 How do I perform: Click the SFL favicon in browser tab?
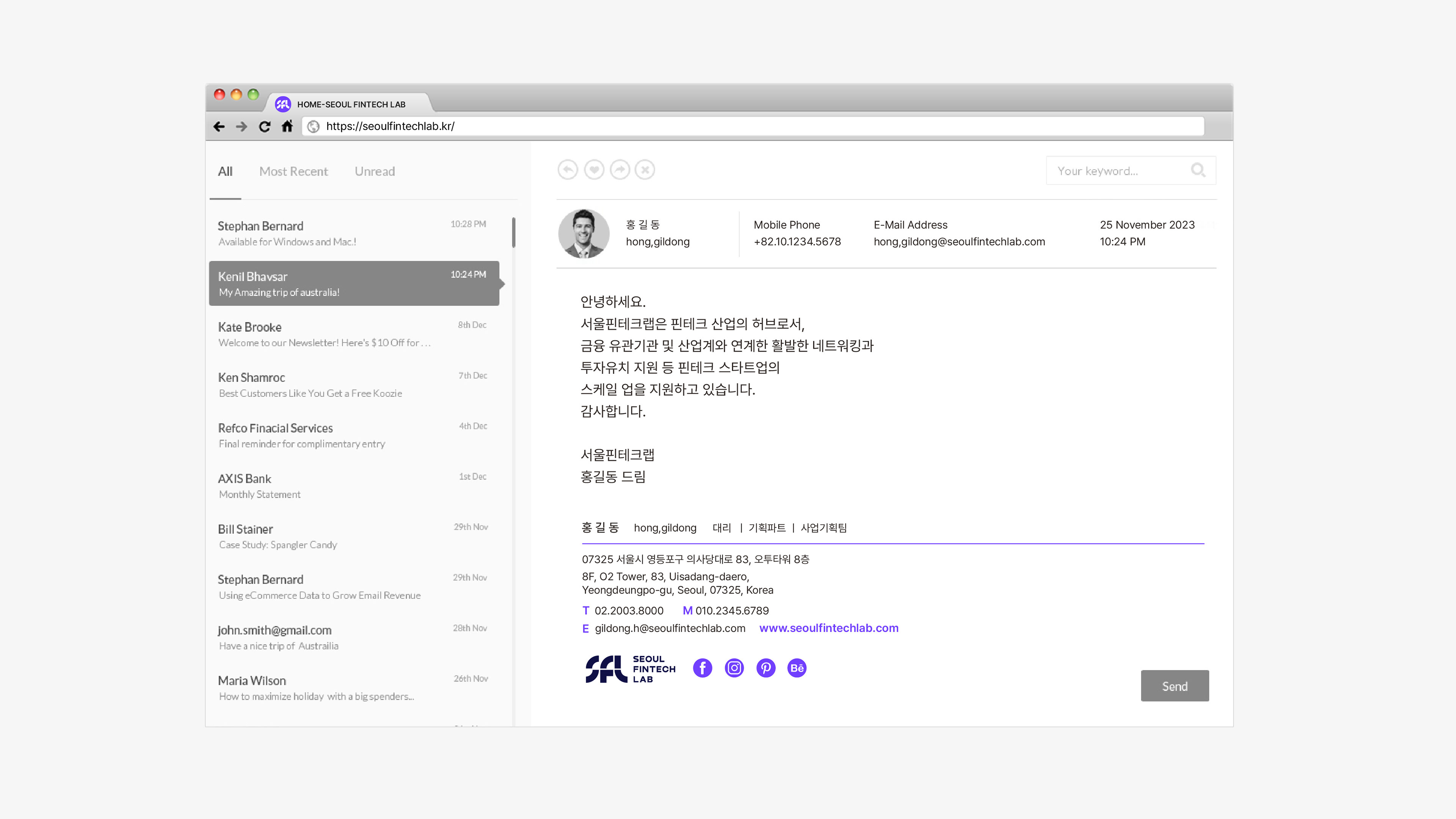(x=282, y=104)
